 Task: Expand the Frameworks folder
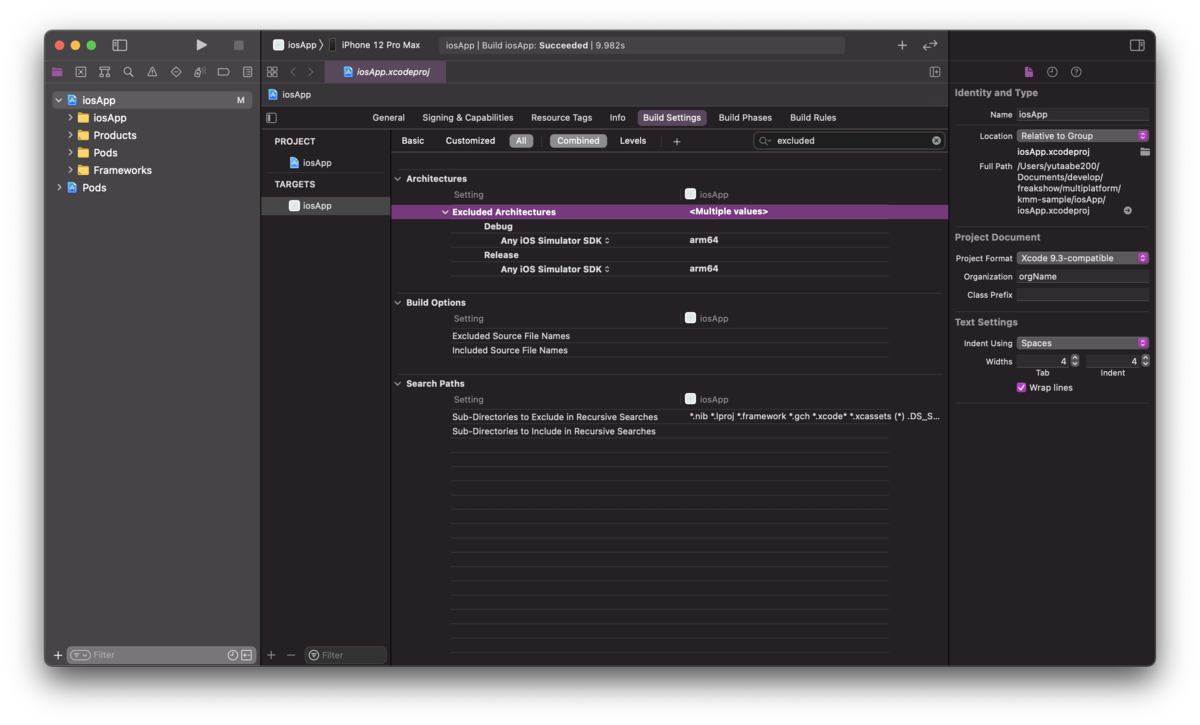[x=71, y=170]
